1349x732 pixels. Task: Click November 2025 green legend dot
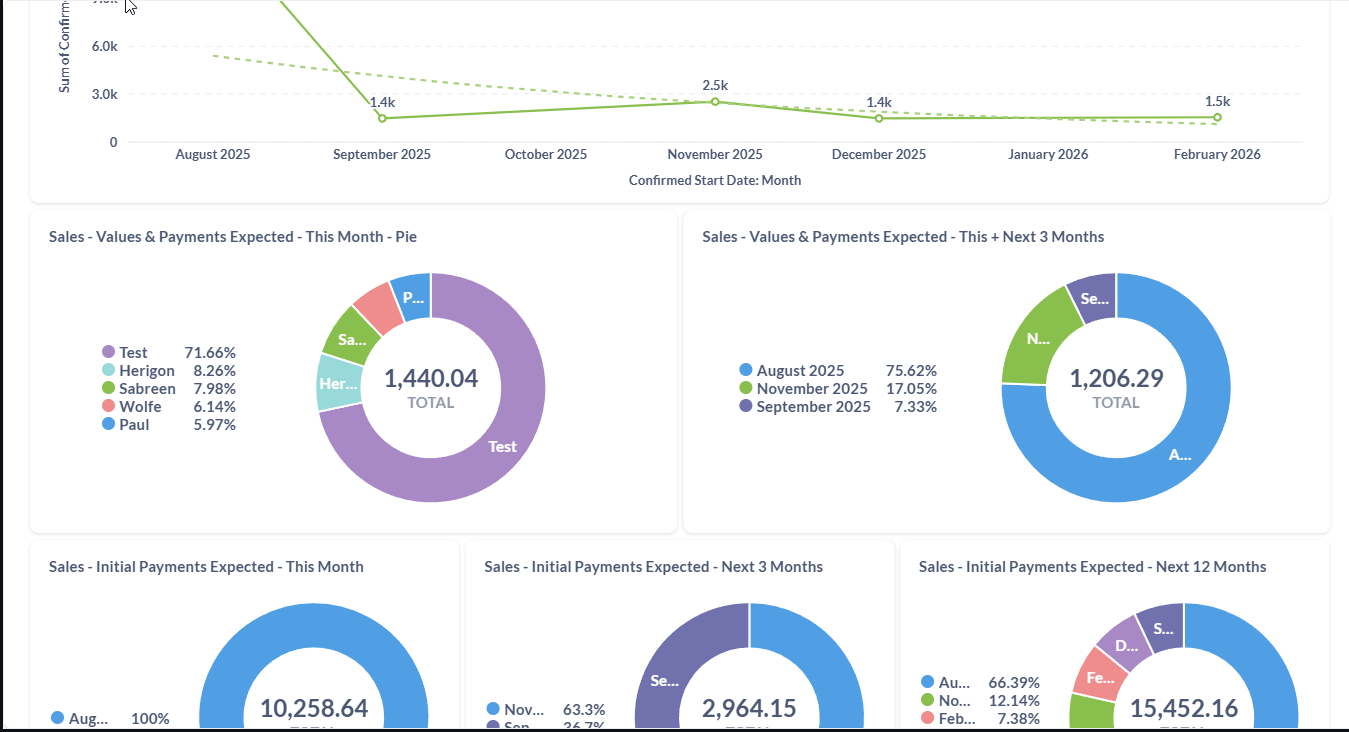pyautogui.click(x=745, y=388)
